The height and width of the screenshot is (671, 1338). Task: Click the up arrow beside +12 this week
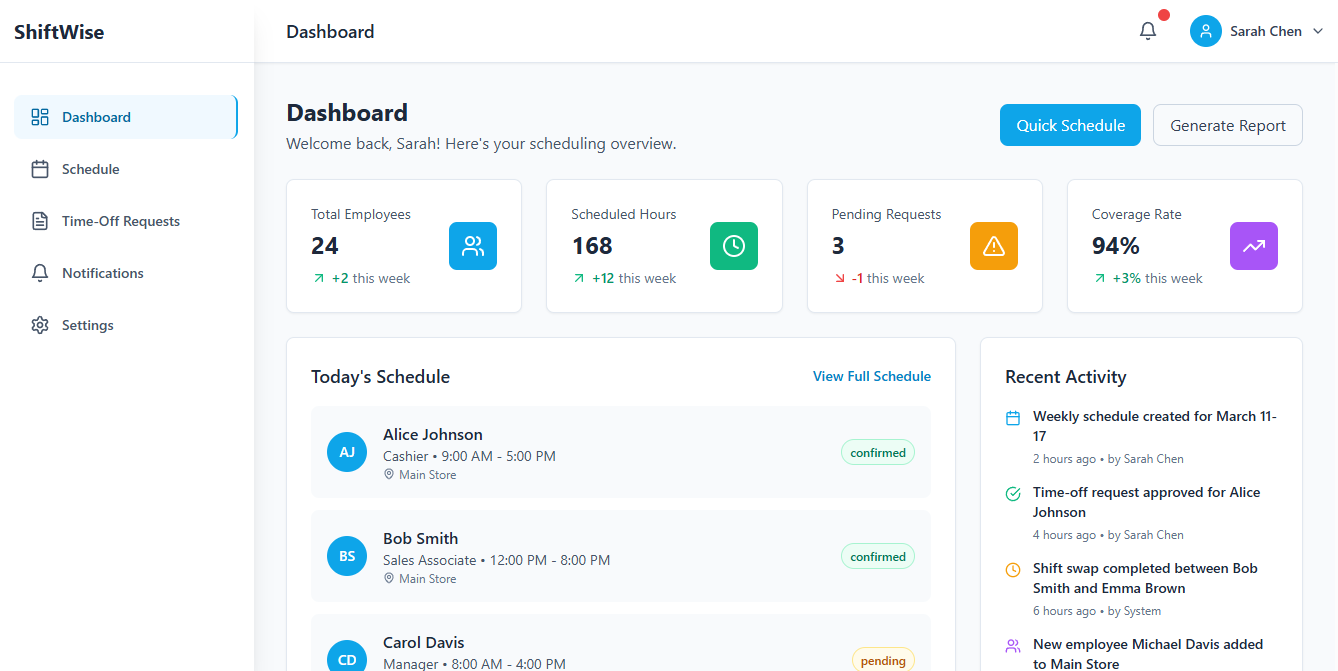coord(579,279)
